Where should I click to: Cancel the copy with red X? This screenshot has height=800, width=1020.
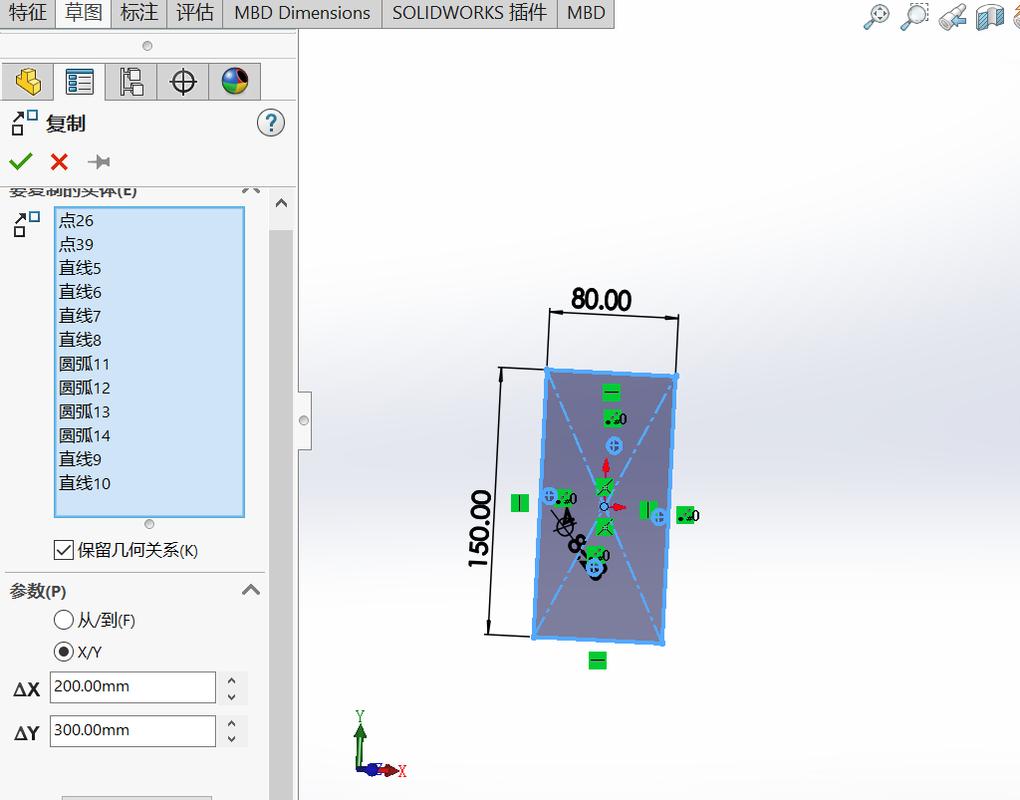pyautogui.click(x=58, y=161)
